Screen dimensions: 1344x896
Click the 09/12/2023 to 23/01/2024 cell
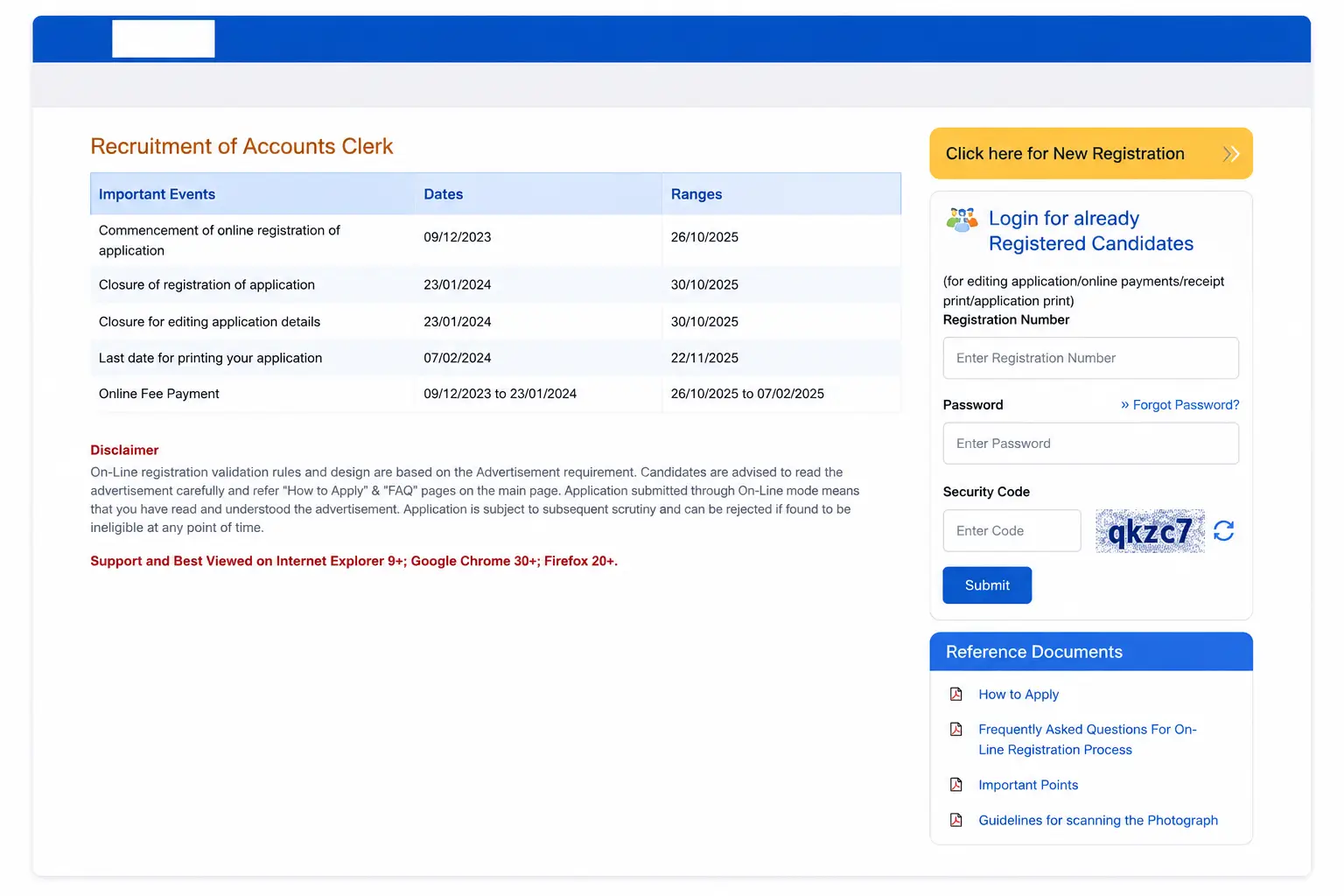click(x=500, y=394)
